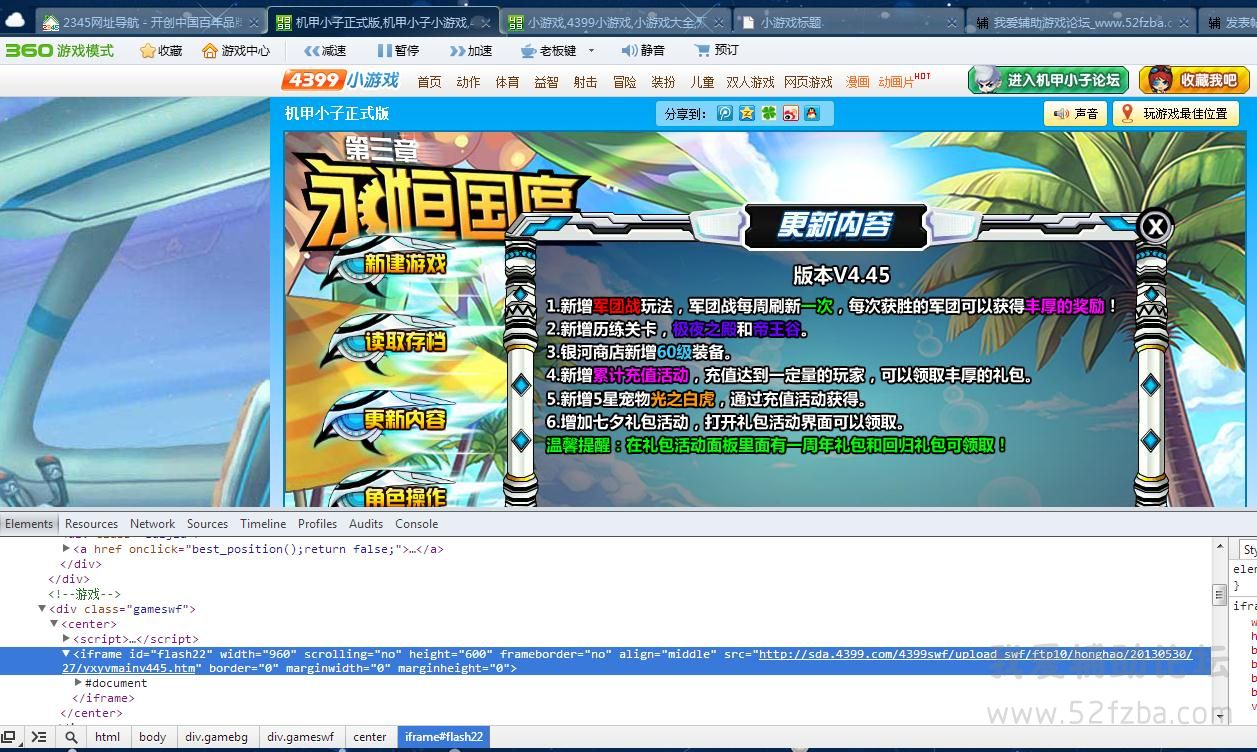
Task: Collapse the iframe flash22 node
Action: [67, 654]
